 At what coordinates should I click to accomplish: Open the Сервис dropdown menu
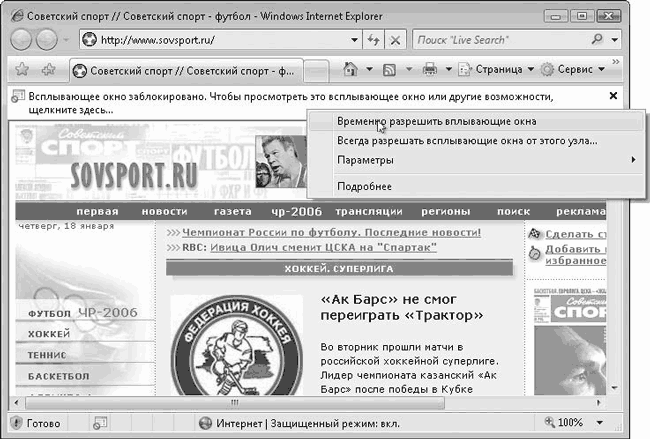click(x=573, y=70)
